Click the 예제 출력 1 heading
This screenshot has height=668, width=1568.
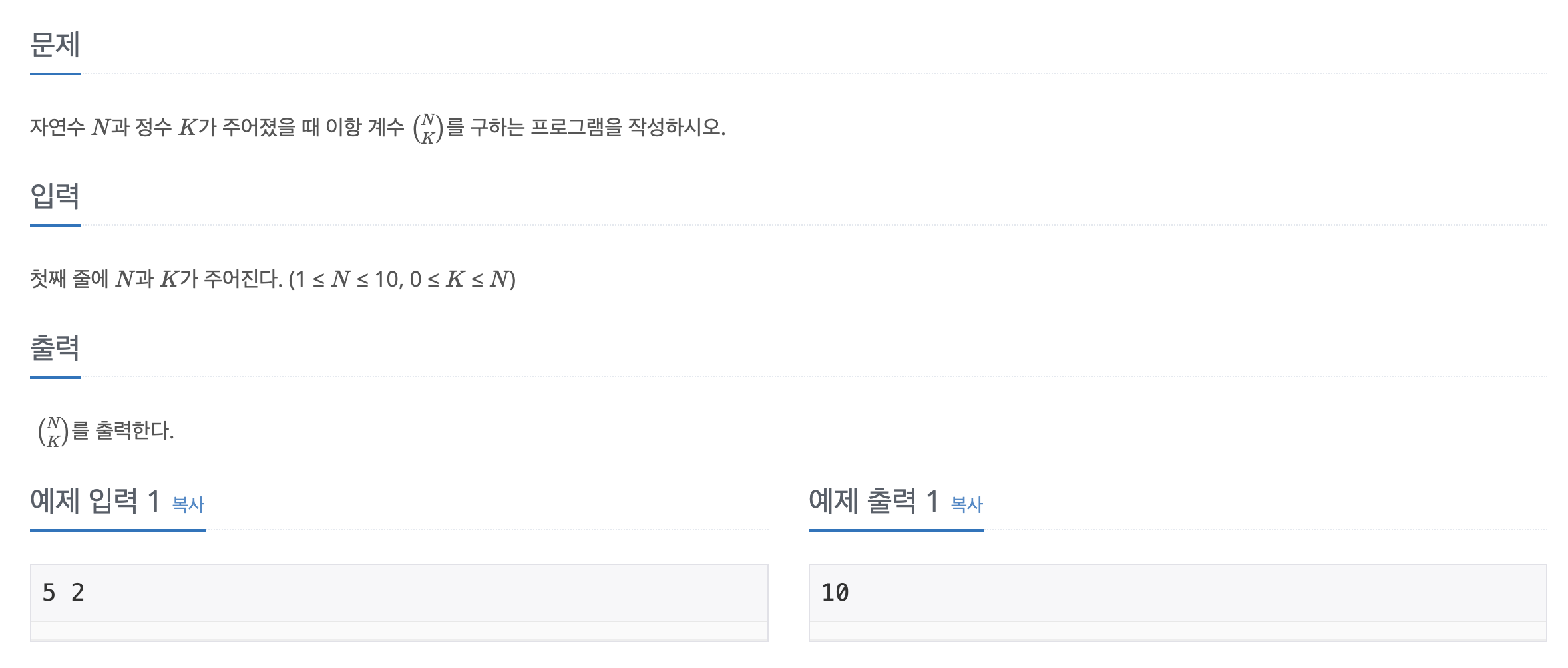(x=873, y=501)
